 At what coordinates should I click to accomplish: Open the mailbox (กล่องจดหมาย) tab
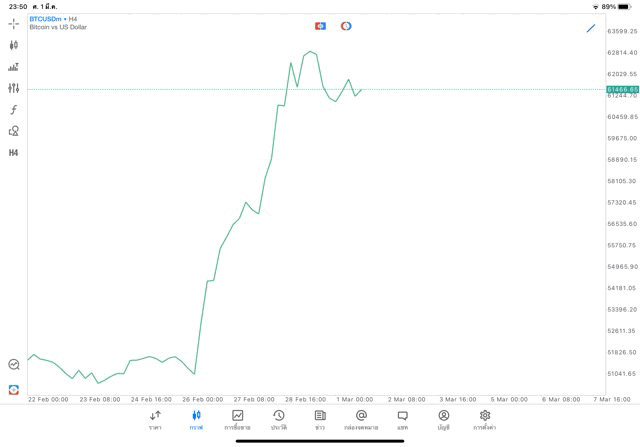point(361,419)
